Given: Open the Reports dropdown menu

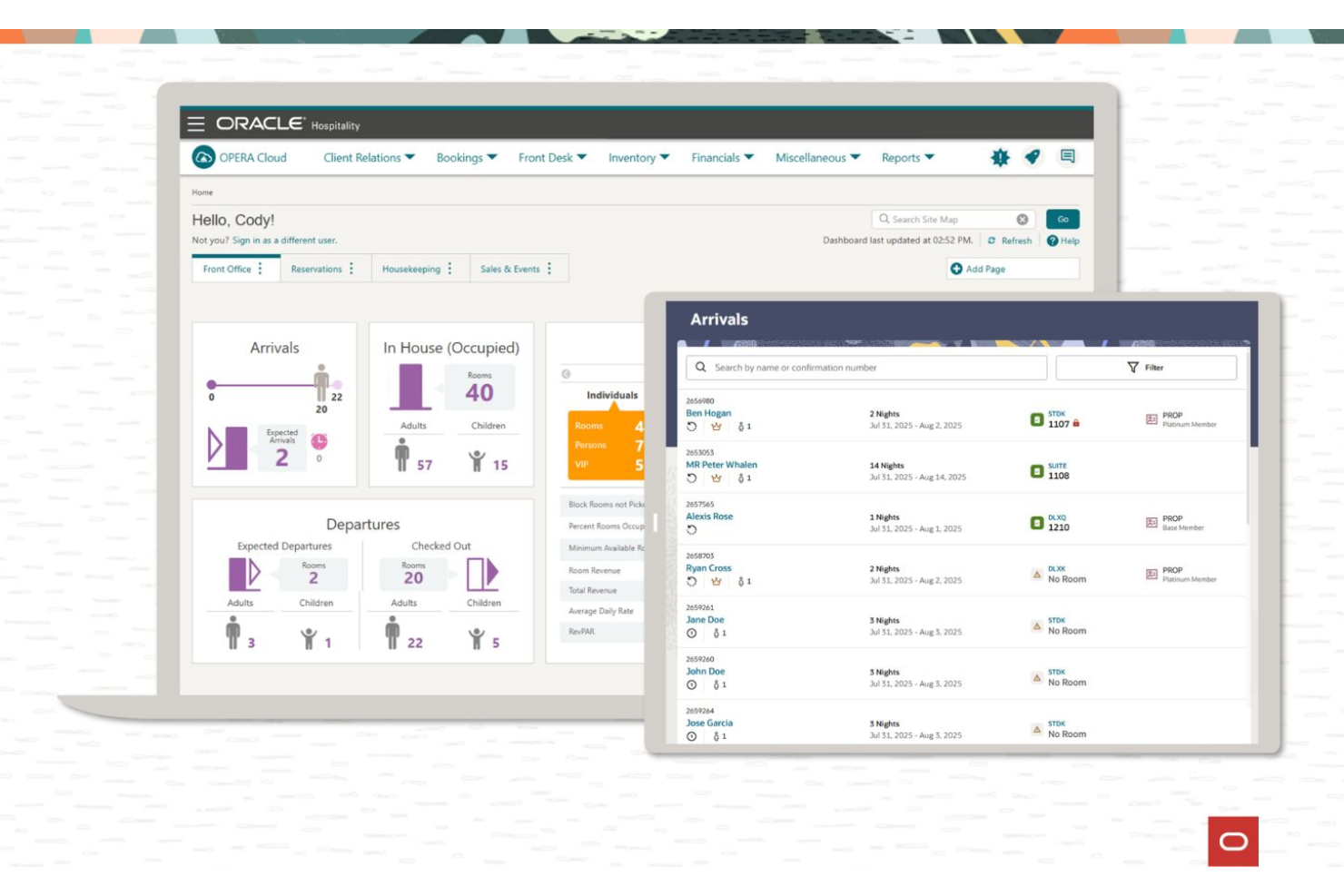Looking at the screenshot, I should tap(904, 157).
